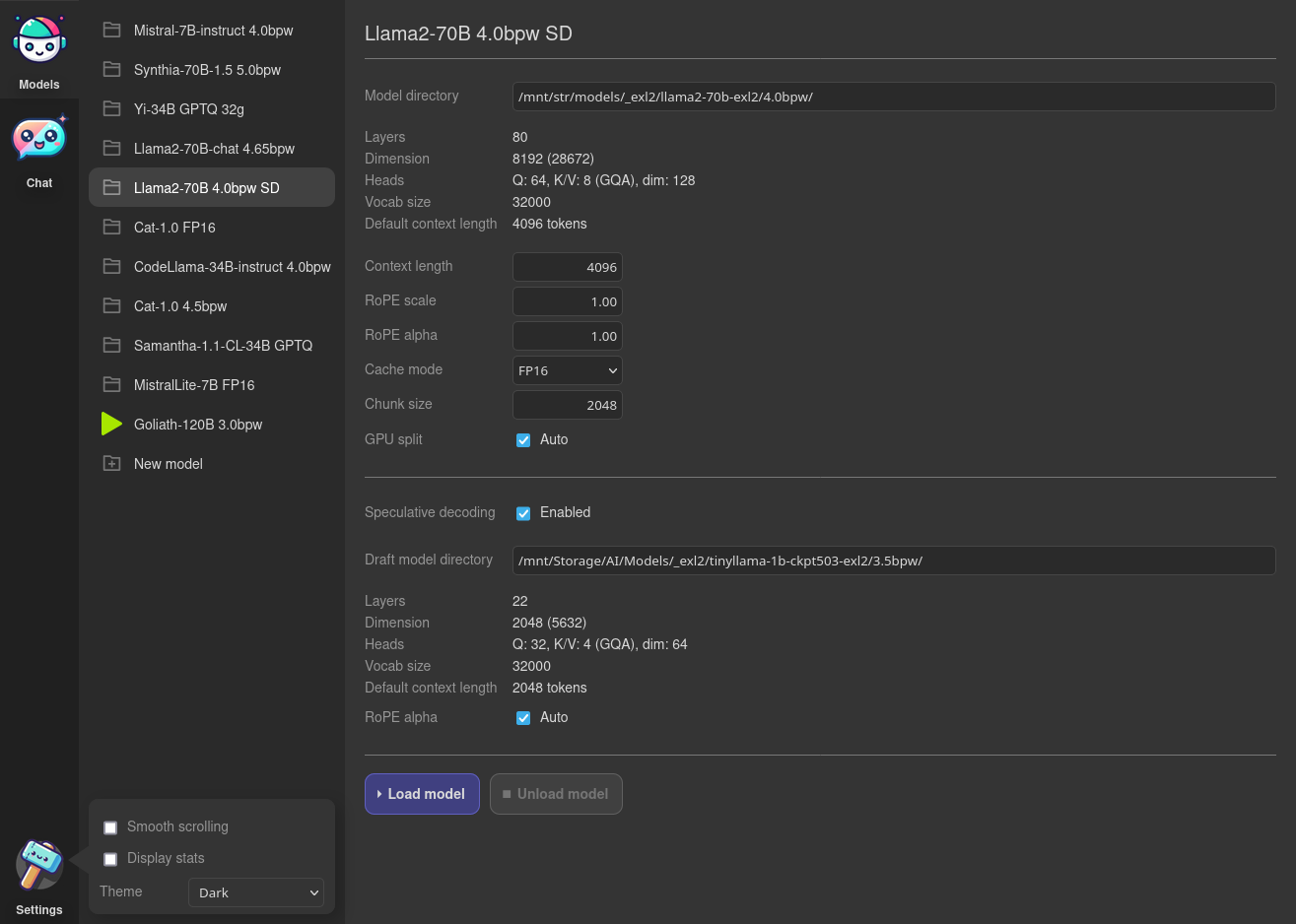Viewport: 1296px width, 924px height.
Task: Open the Models page robot icon
Action: tap(39, 40)
